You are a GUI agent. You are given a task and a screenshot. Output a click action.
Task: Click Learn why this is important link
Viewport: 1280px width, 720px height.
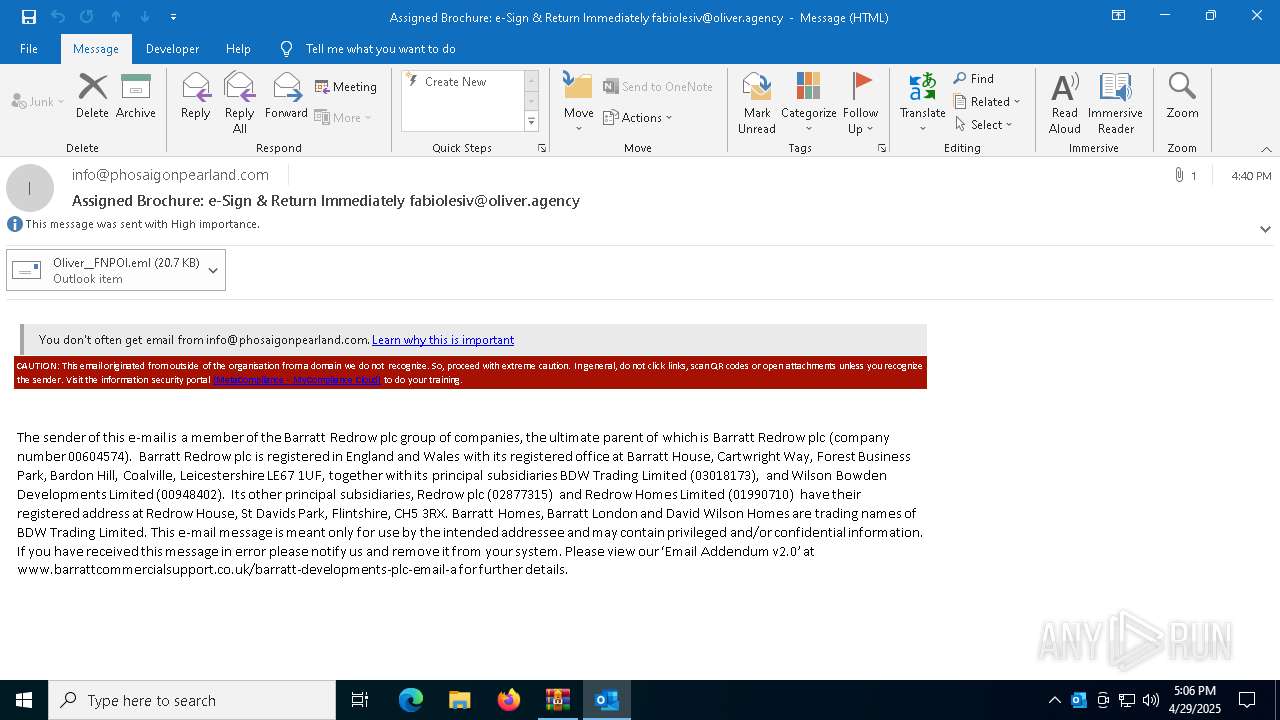[443, 340]
